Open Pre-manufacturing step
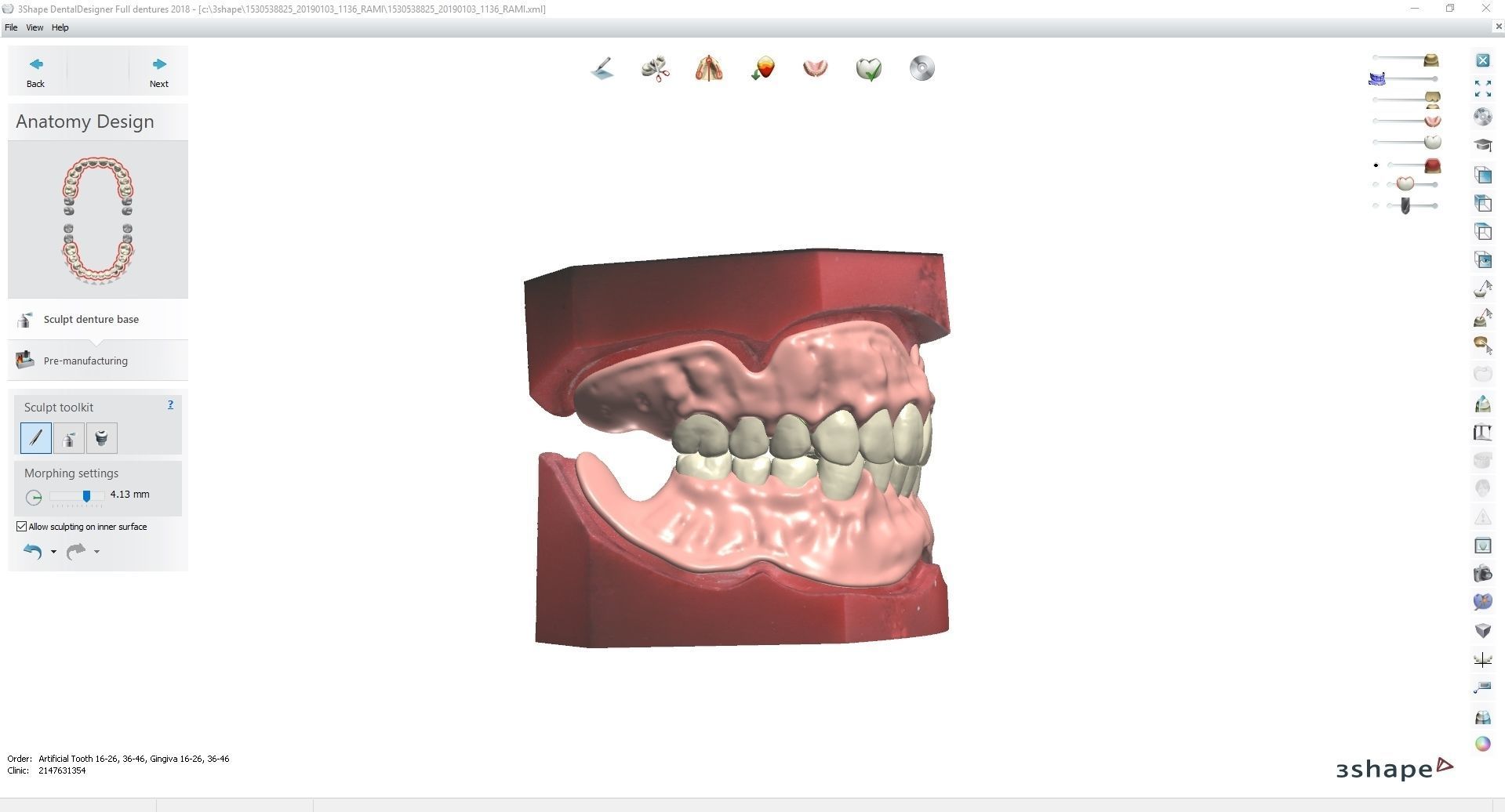Viewport: 1505px width, 812px height. tap(98, 361)
